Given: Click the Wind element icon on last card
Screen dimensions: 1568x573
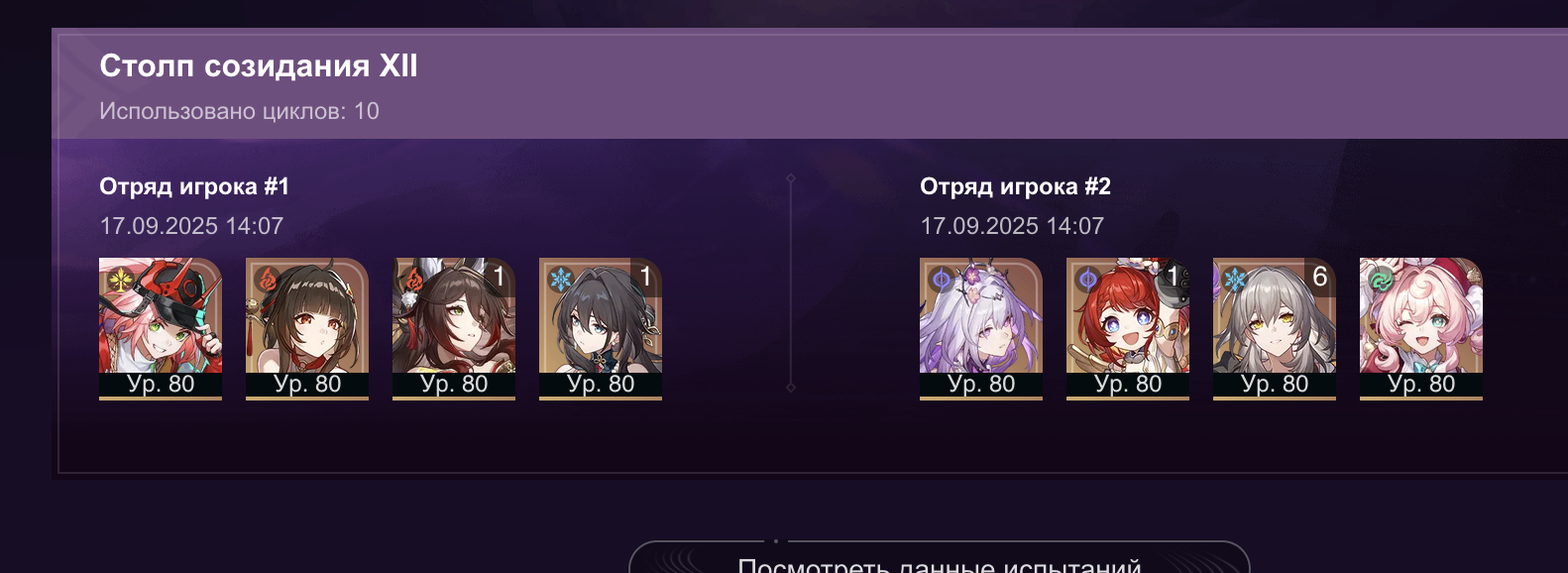Looking at the screenshot, I should pyautogui.click(x=1382, y=280).
